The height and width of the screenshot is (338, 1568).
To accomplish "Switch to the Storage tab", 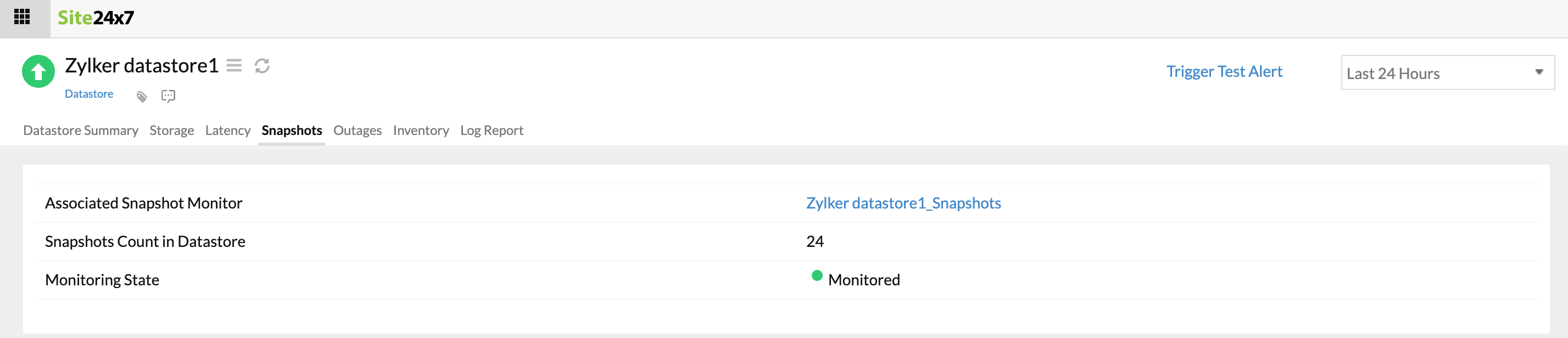I will tap(172, 130).
